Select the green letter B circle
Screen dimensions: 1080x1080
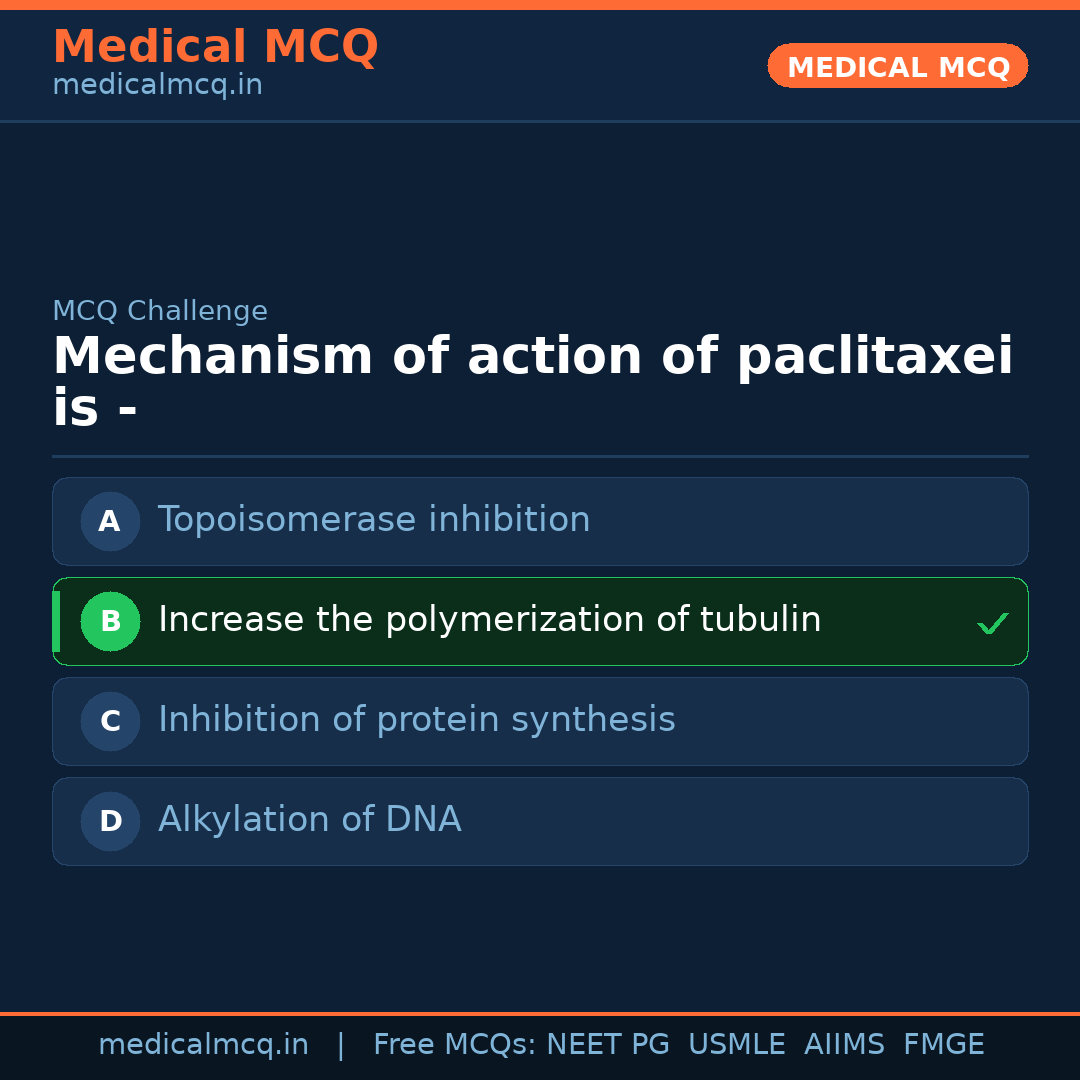[110, 621]
